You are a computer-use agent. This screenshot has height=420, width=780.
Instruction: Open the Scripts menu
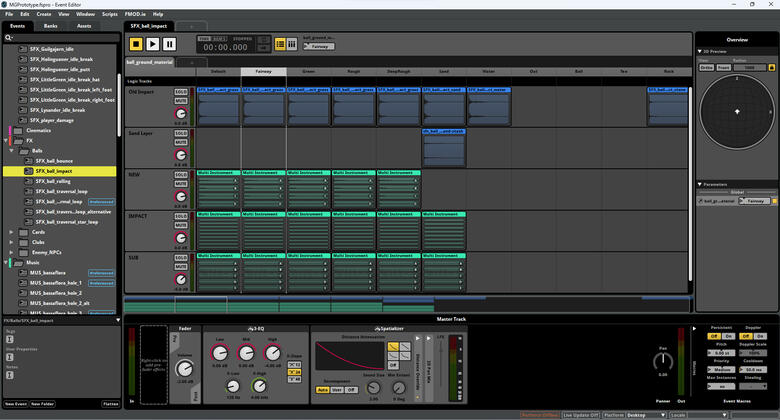(x=111, y=14)
